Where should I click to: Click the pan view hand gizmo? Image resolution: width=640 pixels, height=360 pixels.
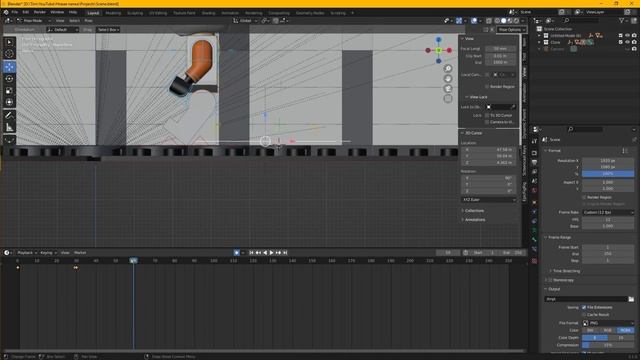click(448, 78)
